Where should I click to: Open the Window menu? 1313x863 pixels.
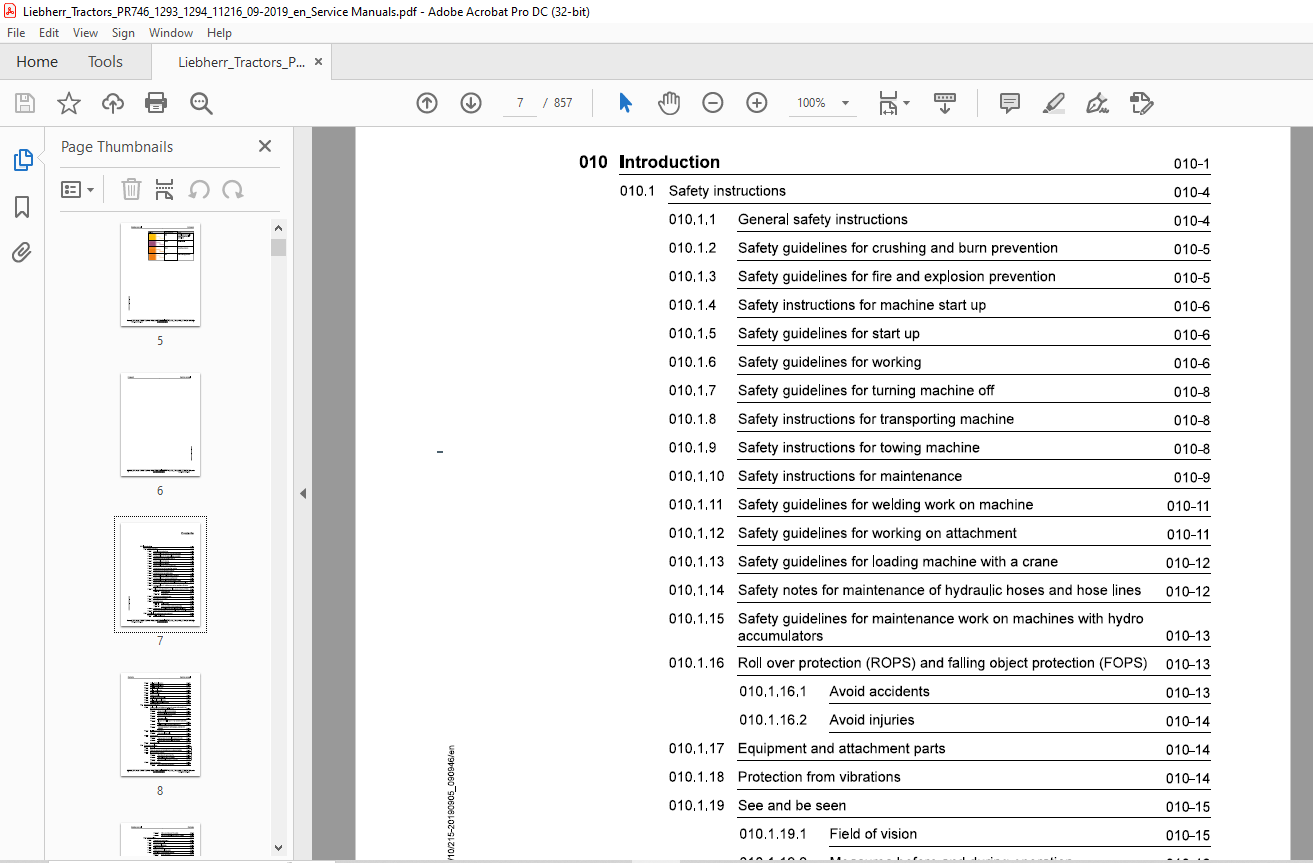point(171,33)
